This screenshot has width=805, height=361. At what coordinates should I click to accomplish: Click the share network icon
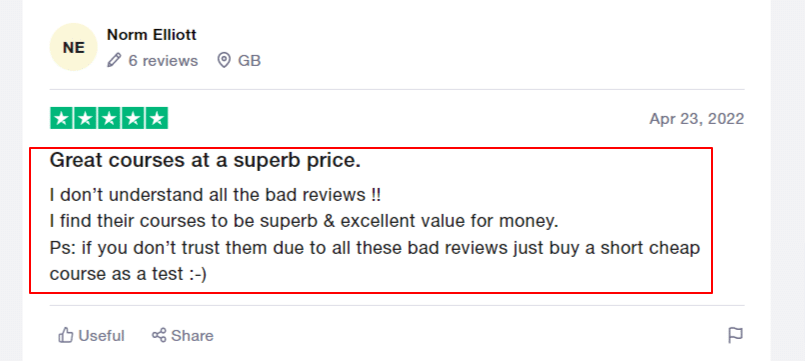pyautogui.click(x=159, y=335)
